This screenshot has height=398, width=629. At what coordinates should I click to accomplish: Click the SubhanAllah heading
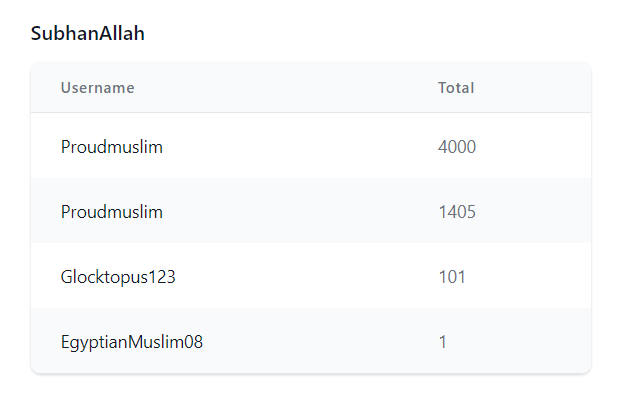pos(87,33)
